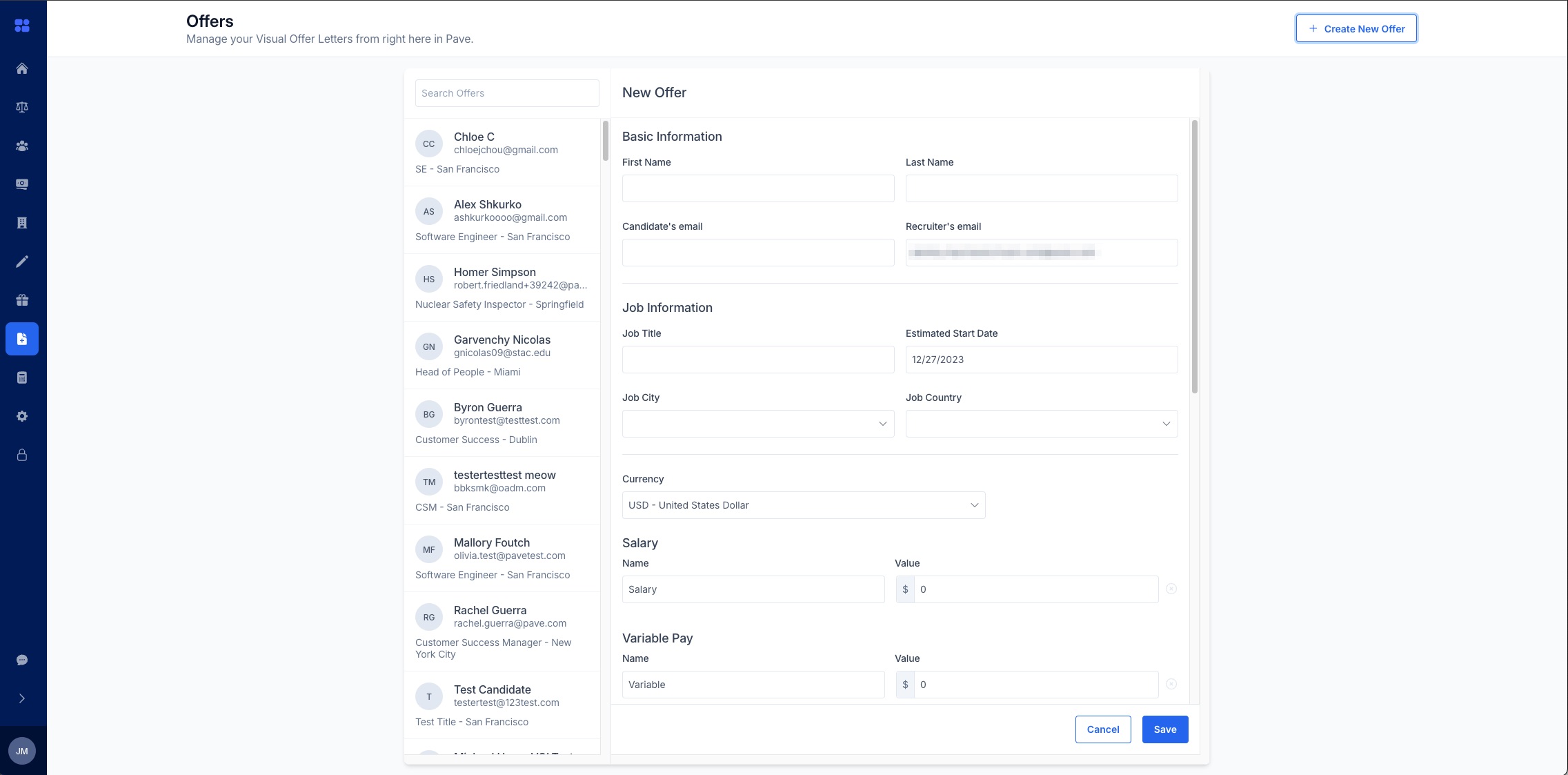This screenshot has width=1568, height=775.
Task: Open the chat support bubble at bottom
Action: tap(22, 659)
